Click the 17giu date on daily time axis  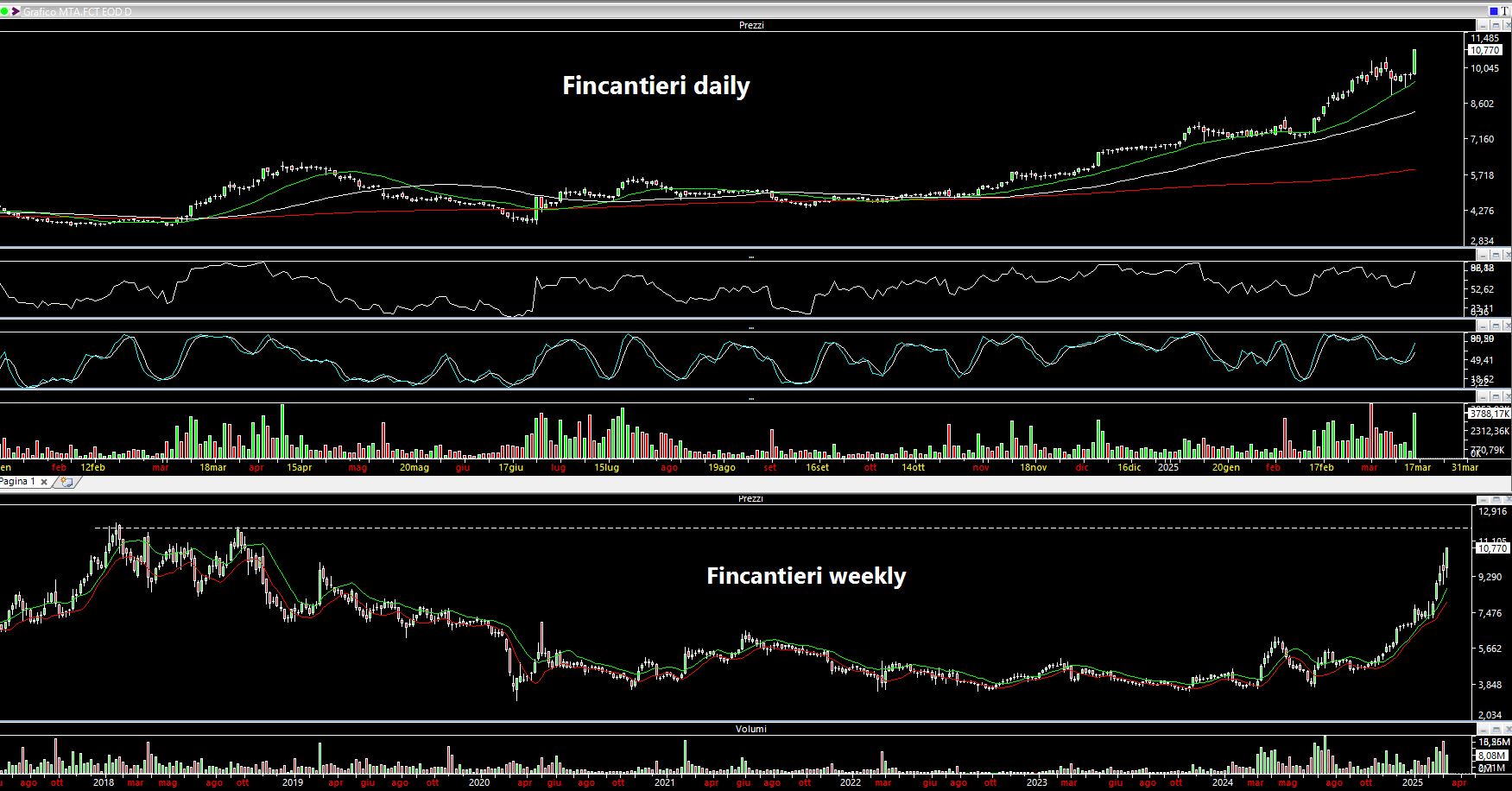510,467
